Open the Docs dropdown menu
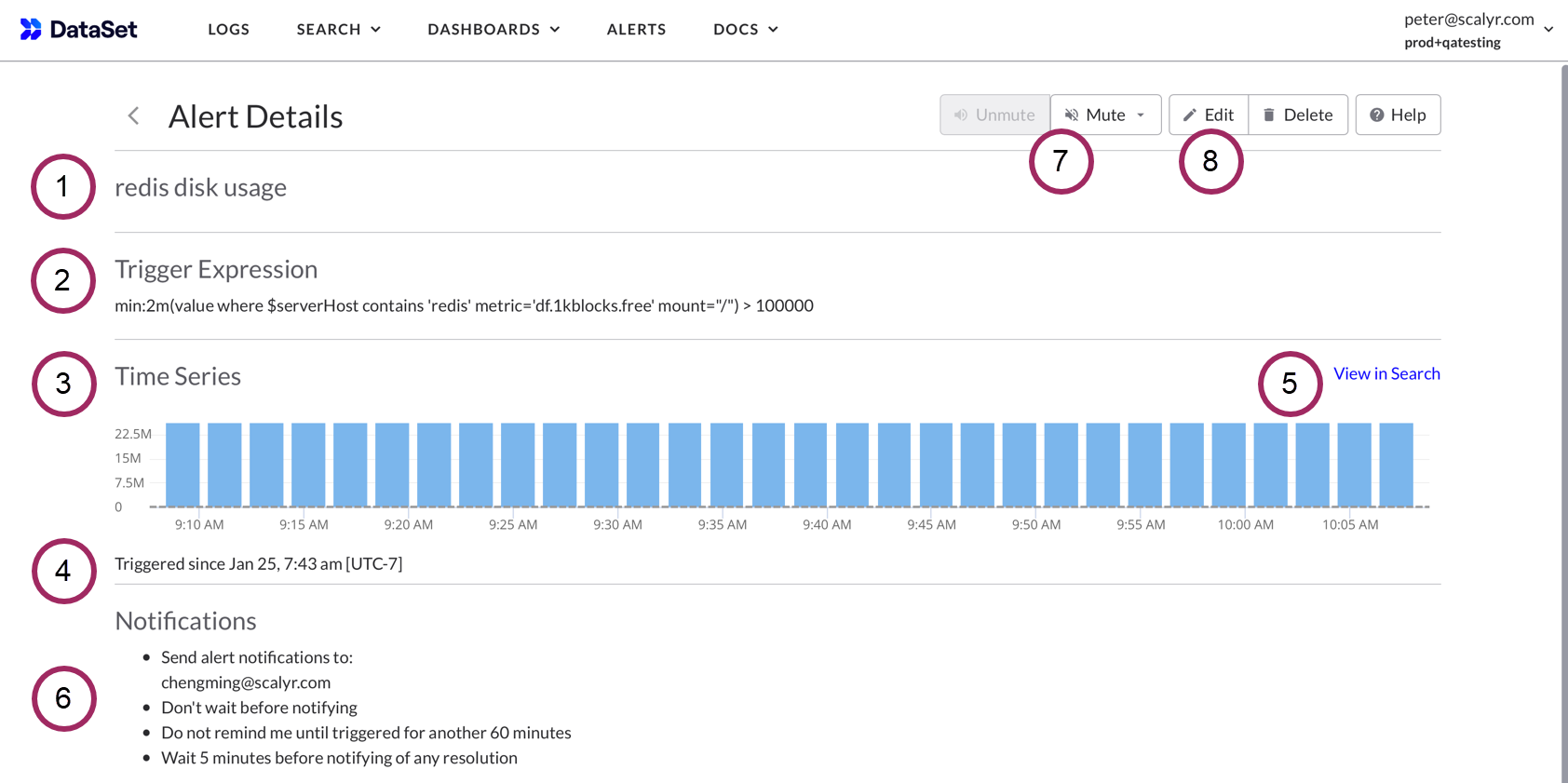 [745, 30]
